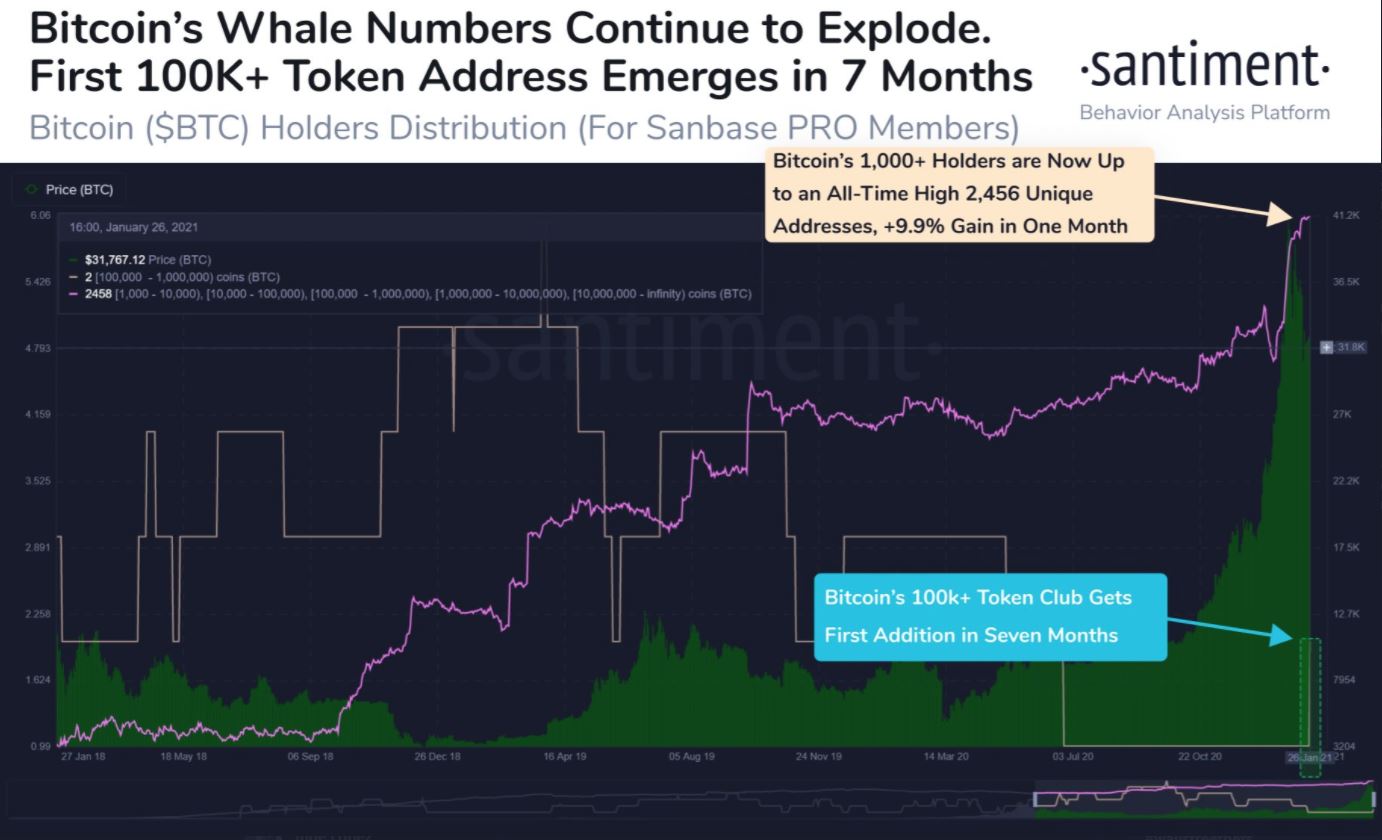Click the plus icon beside the 31.8K price label
This screenshot has width=1382, height=840.
(x=1327, y=347)
